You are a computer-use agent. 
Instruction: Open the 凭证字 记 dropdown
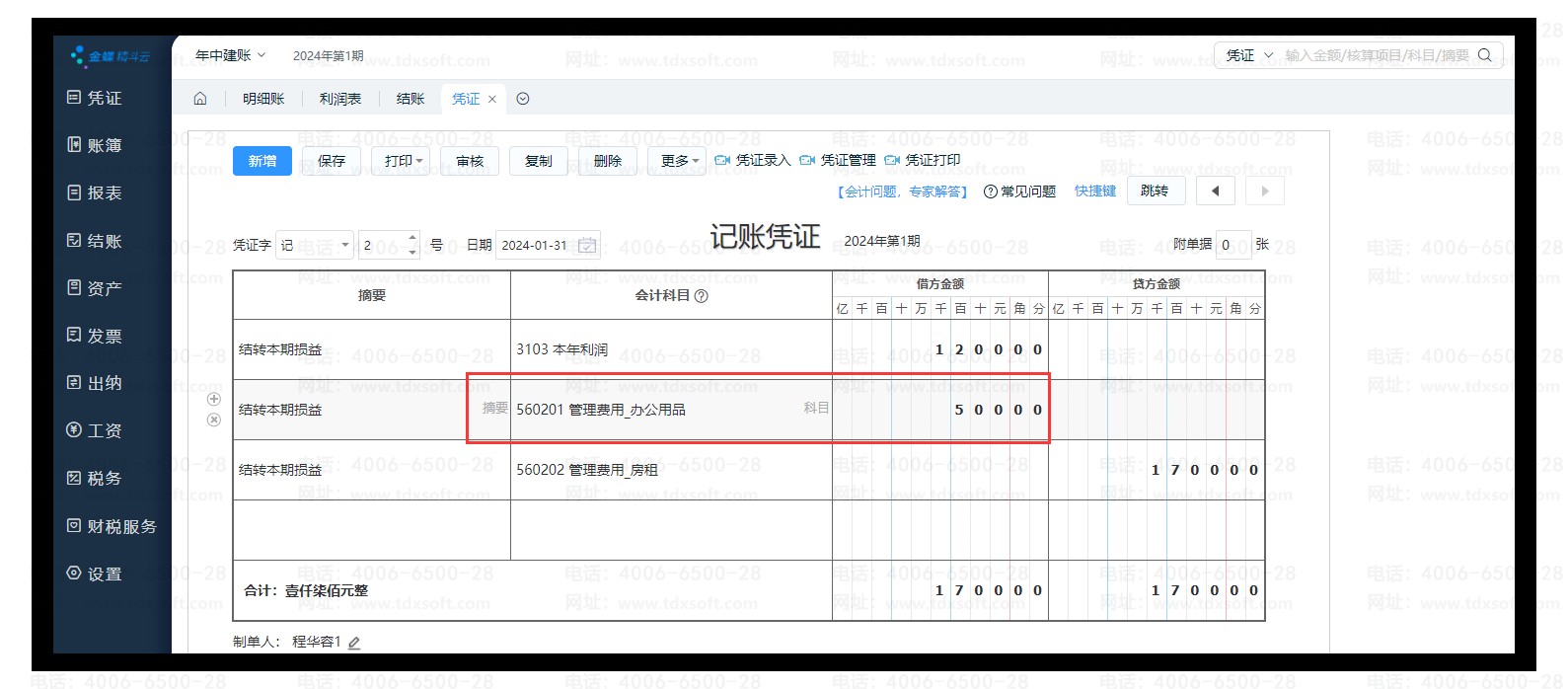point(314,245)
